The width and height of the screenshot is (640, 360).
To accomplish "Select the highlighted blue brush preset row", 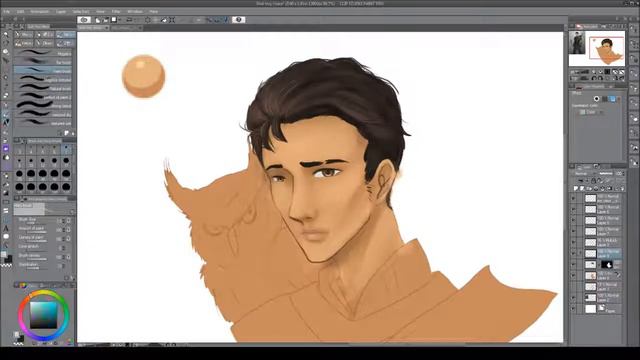I will click(43, 71).
